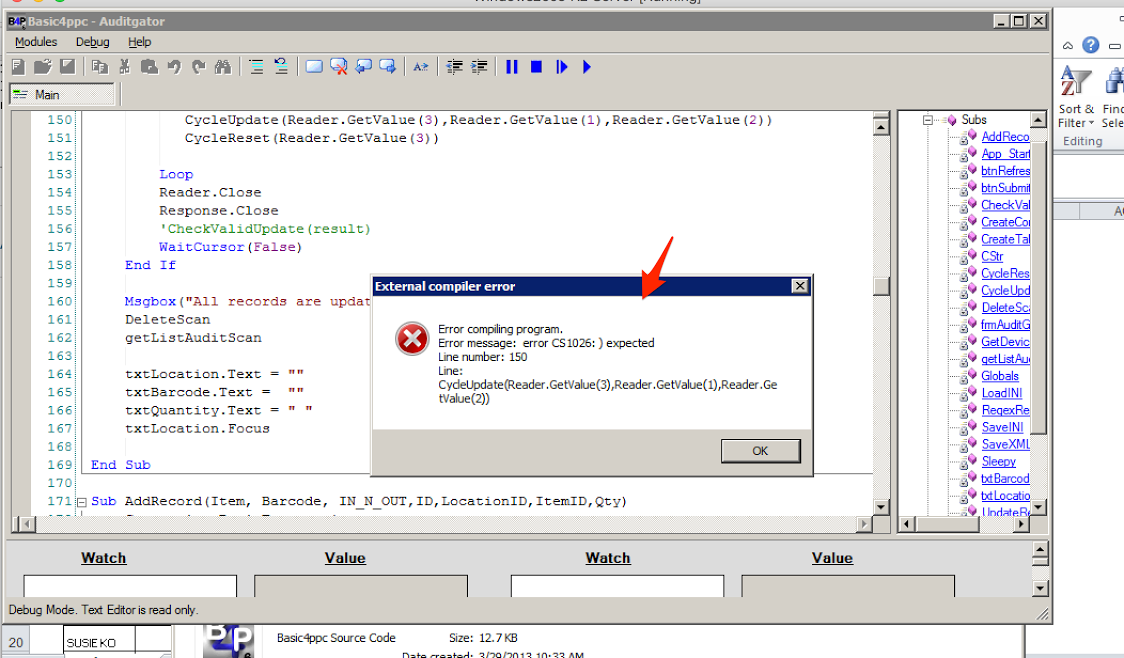Click the Undo arrow icon
This screenshot has width=1124, height=658.
(x=173, y=67)
